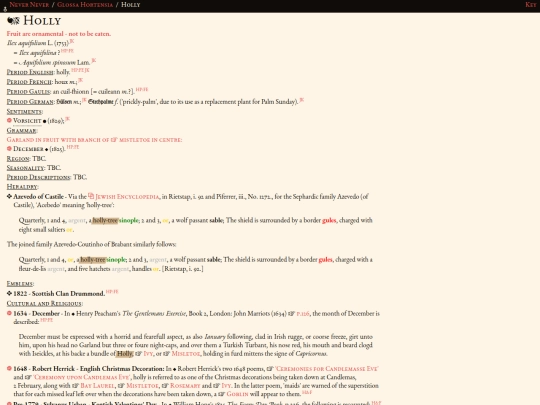
Task: Select the Holly breadcrumb item
Action: [x=131, y=5]
